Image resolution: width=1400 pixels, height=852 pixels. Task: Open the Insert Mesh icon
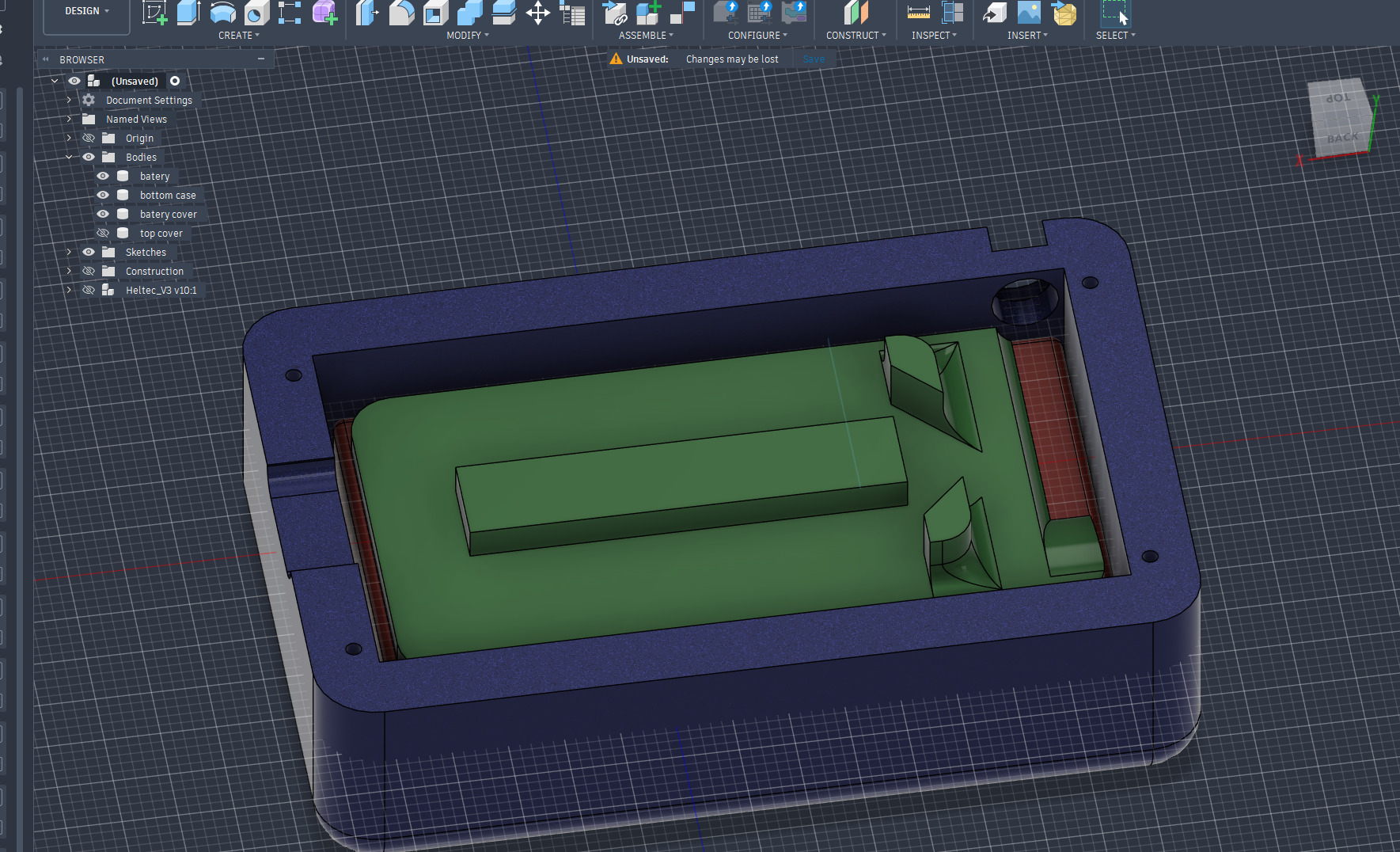(x=1064, y=13)
